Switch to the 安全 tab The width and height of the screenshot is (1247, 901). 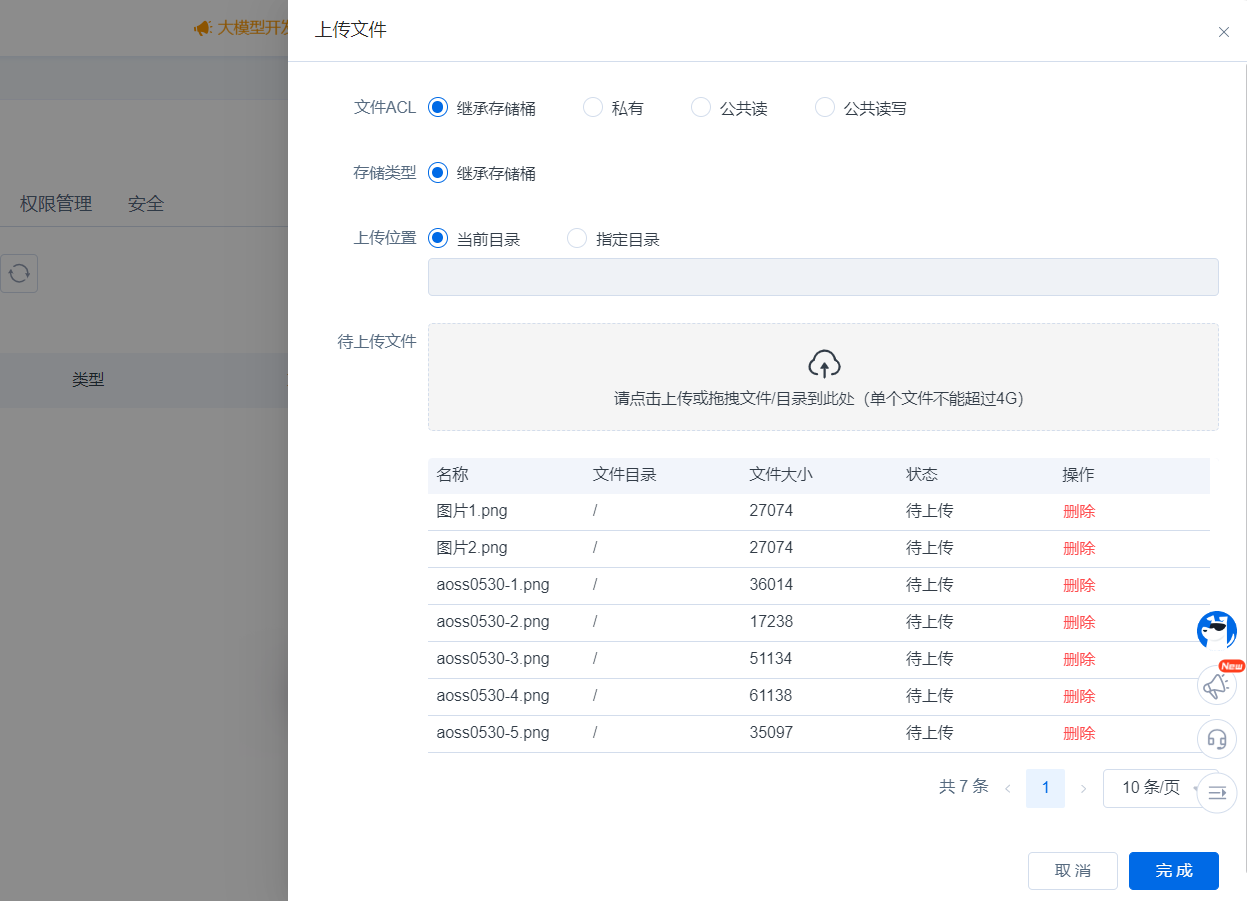(146, 203)
